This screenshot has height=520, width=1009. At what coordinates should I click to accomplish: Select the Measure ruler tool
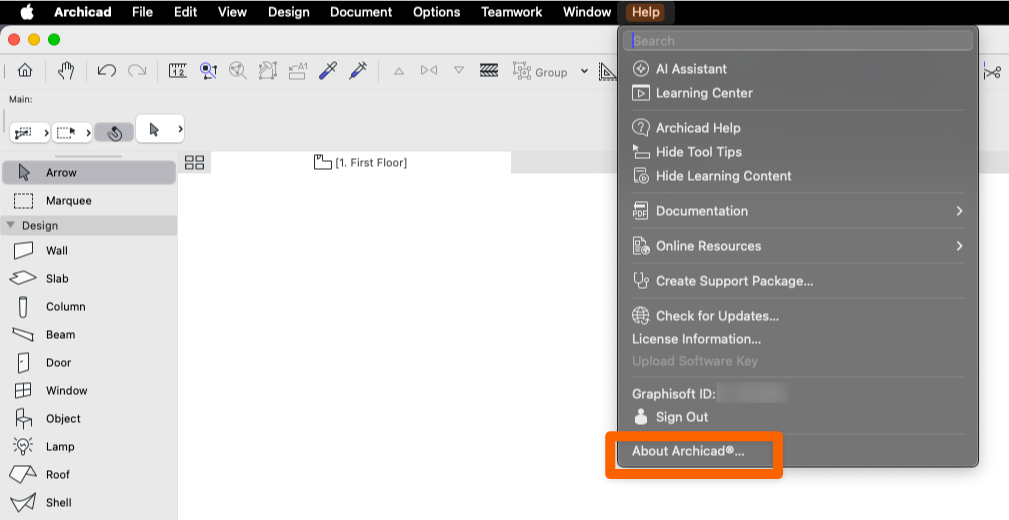pos(178,71)
